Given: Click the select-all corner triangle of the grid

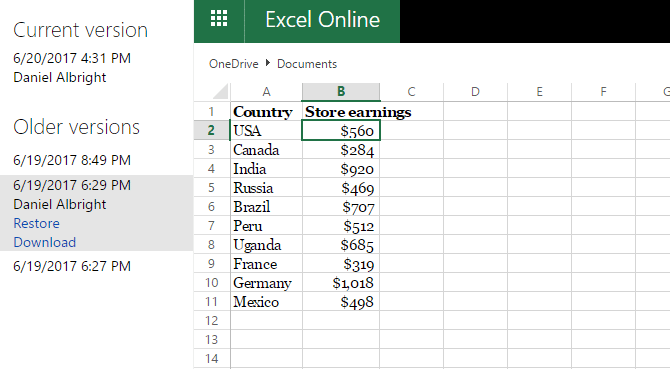Looking at the screenshot, I should click(220, 92).
